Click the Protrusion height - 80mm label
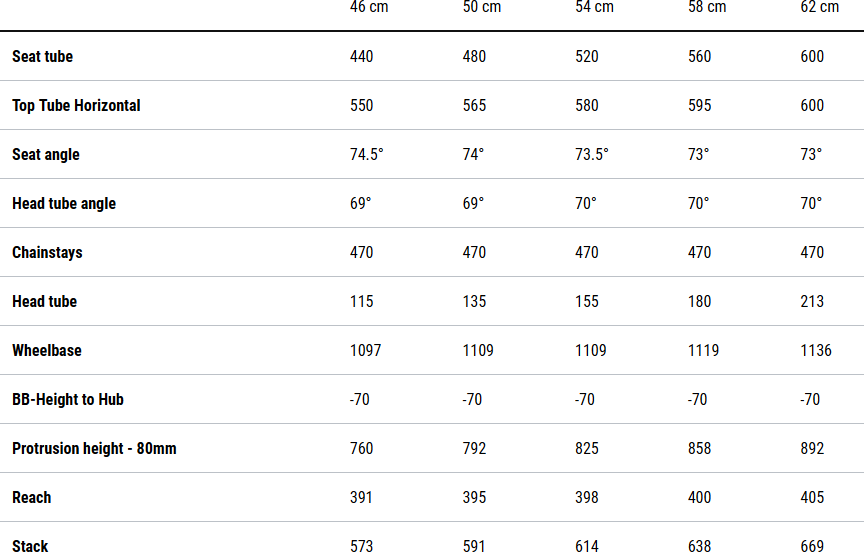Image resolution: width=864 pixels, height=552 pixels. pos(94,448)
